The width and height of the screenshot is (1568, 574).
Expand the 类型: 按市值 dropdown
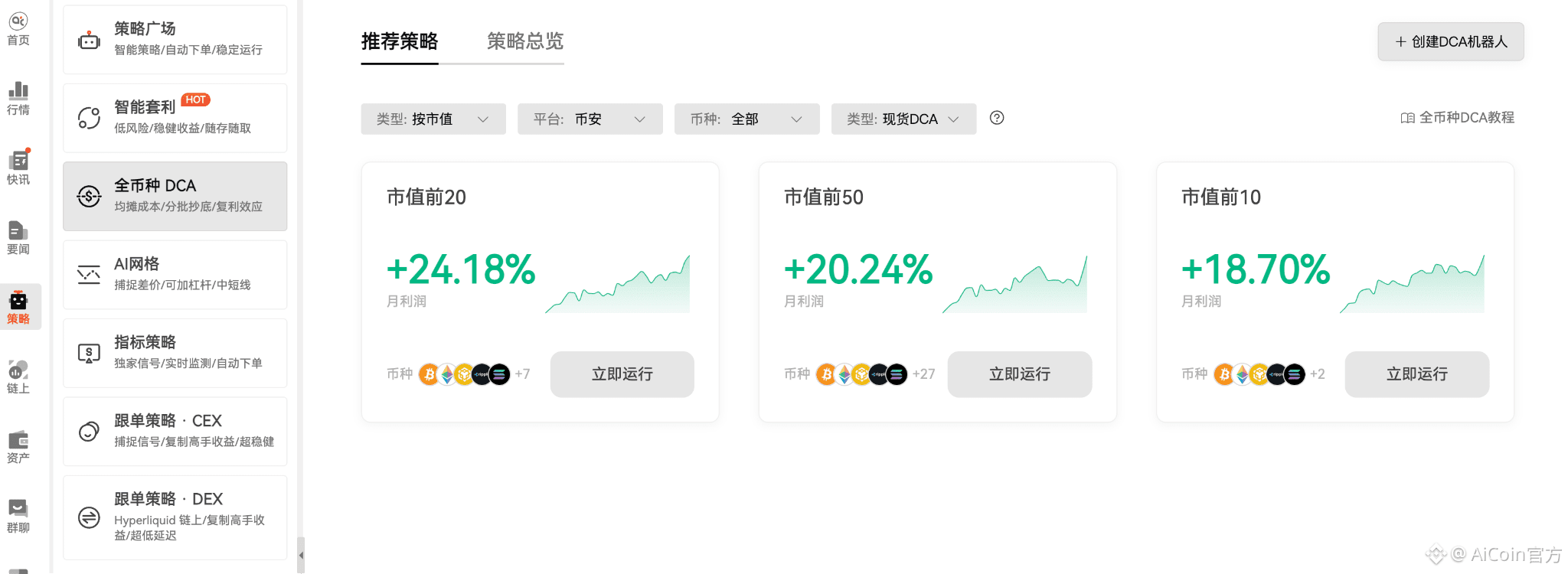coord(433,119)
